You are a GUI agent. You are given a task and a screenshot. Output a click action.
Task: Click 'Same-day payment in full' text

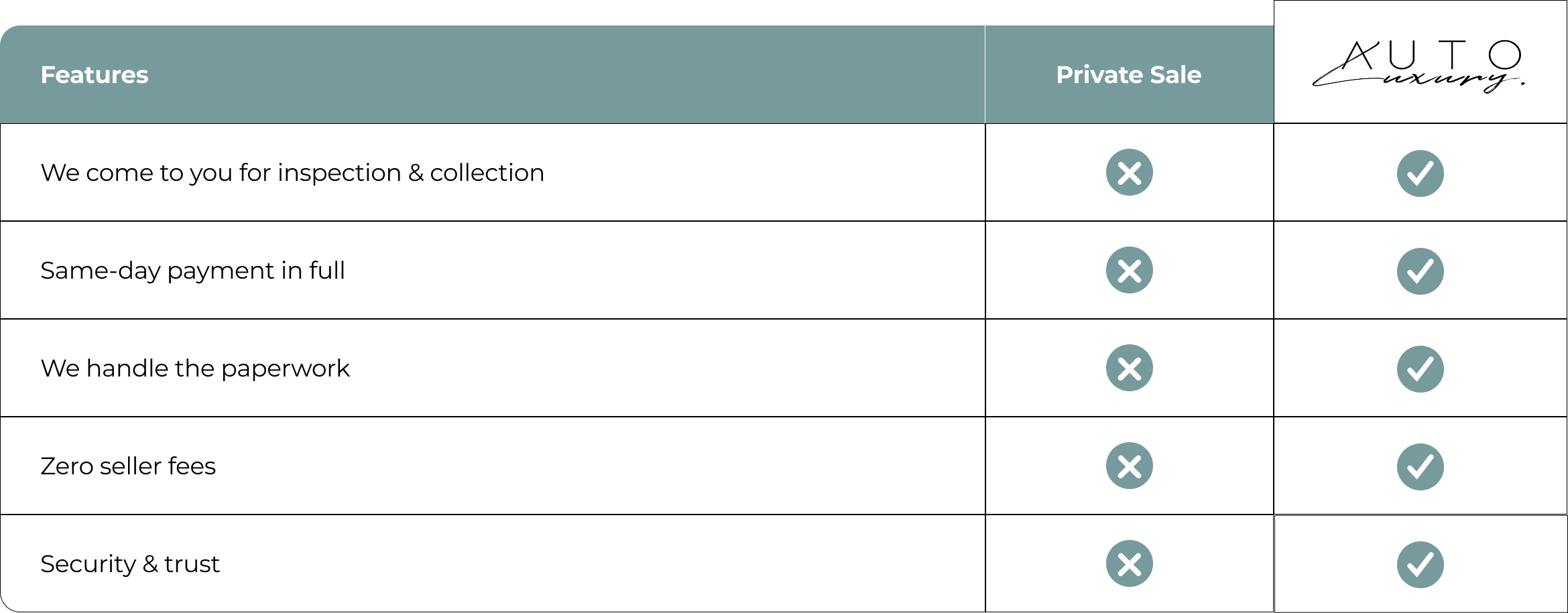(x=192, y=271)
